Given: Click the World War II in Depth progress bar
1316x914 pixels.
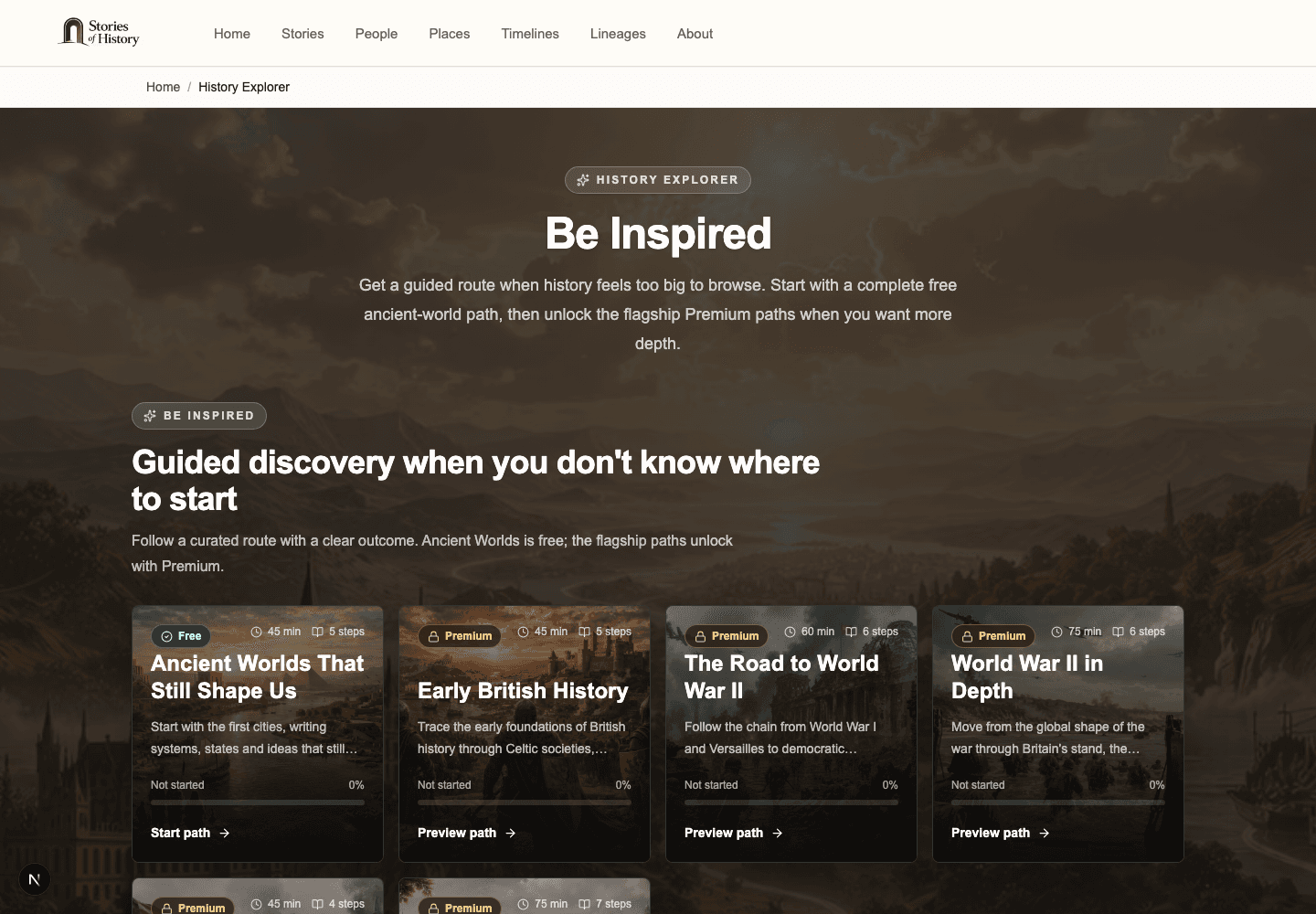Looking at the screenshot, I should 1058,802.
